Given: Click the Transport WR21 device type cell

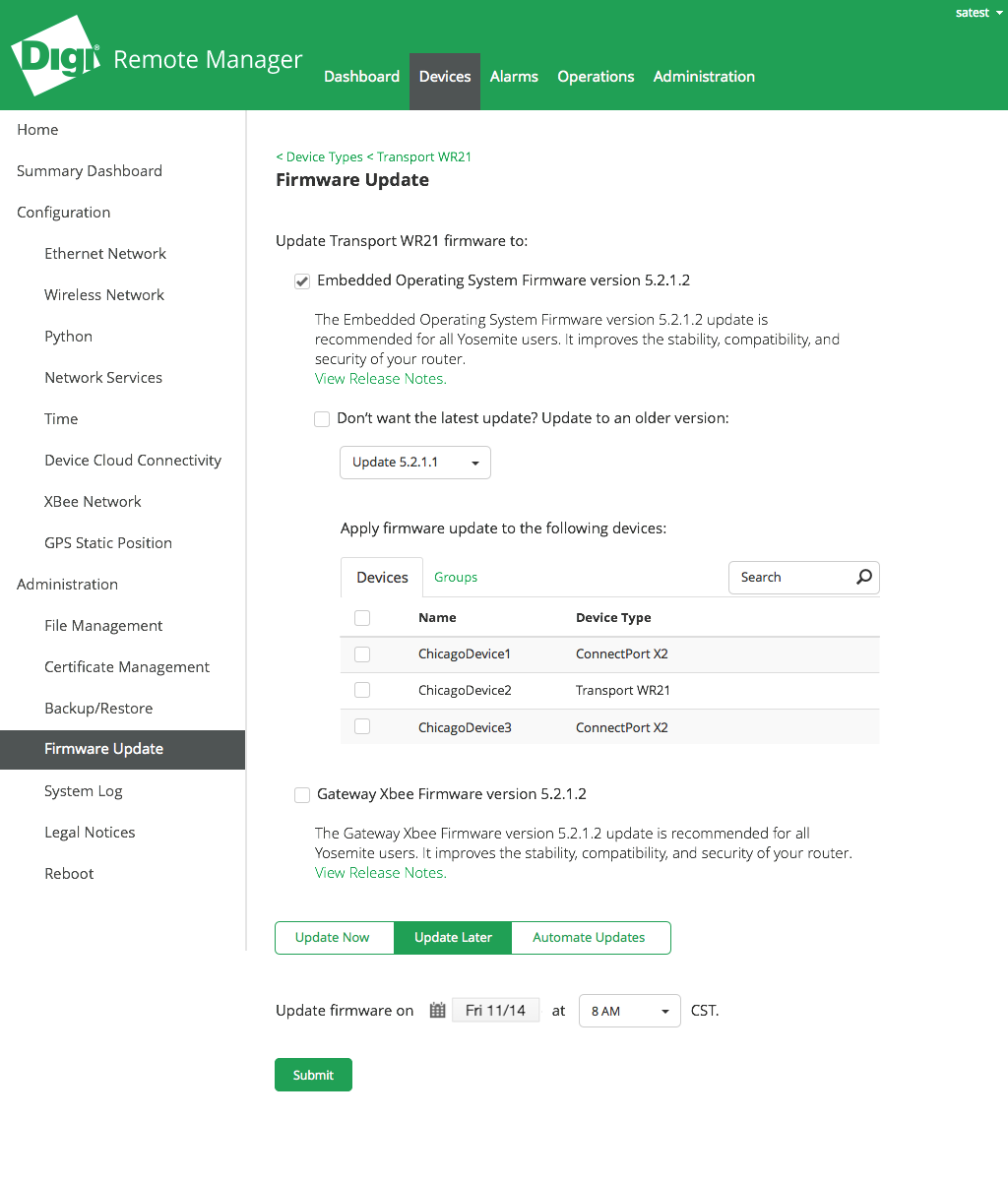Looking at the screenshot, I should pos(623,691).
